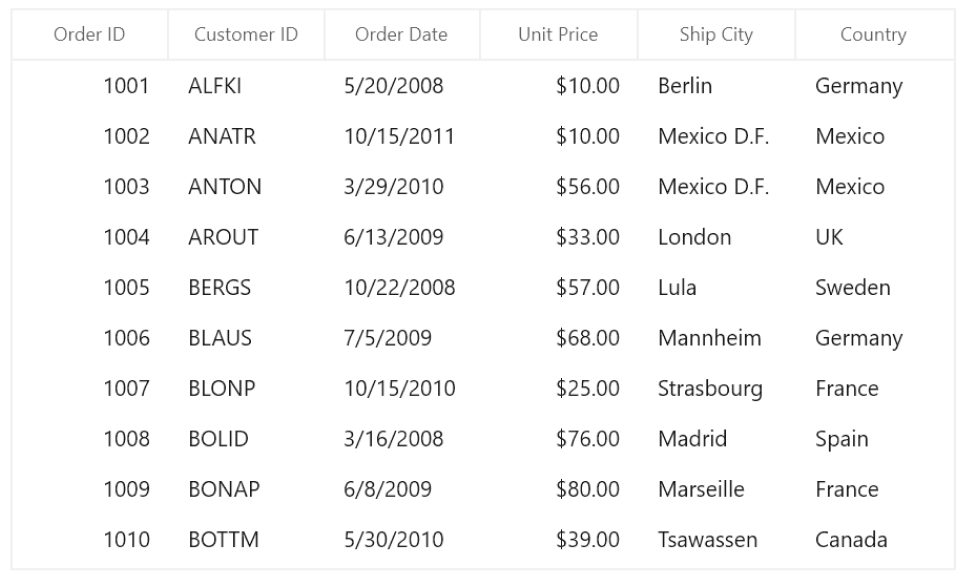Screen dimensions: 964x576
Task: Click the Order Date column header
Action: point(401,35)
